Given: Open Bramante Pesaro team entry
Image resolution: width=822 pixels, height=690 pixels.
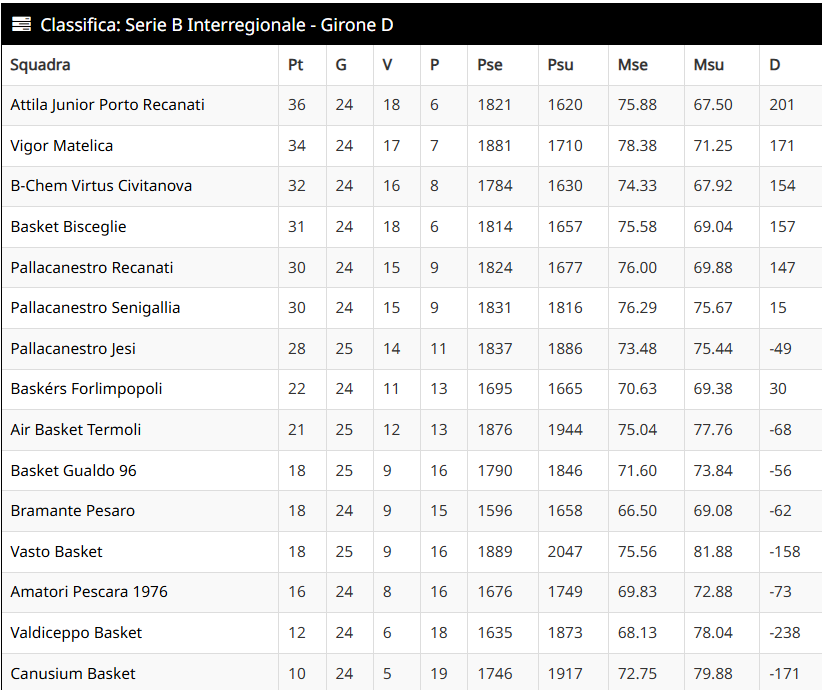Looking at the screenshot, I should (x=72, y=511).
